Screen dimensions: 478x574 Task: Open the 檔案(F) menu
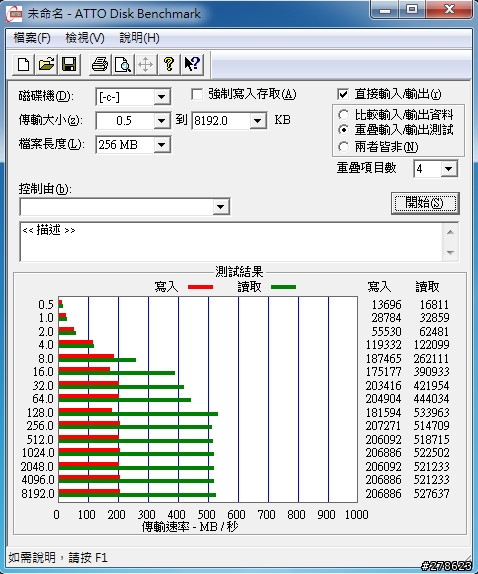pos(32,38)
